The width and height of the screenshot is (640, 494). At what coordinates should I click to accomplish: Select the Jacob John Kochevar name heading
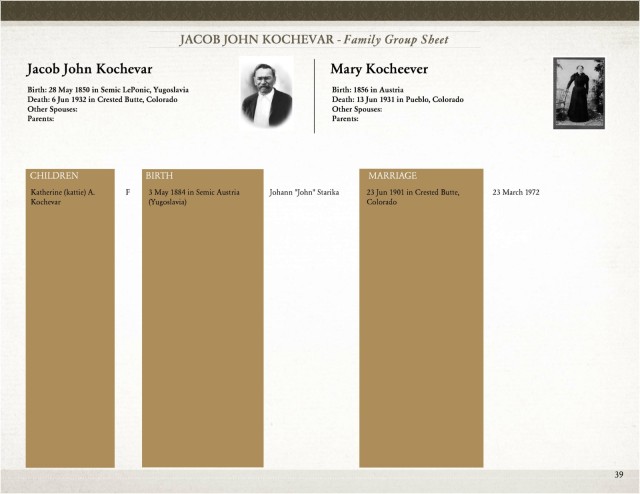tap(89, 69)
